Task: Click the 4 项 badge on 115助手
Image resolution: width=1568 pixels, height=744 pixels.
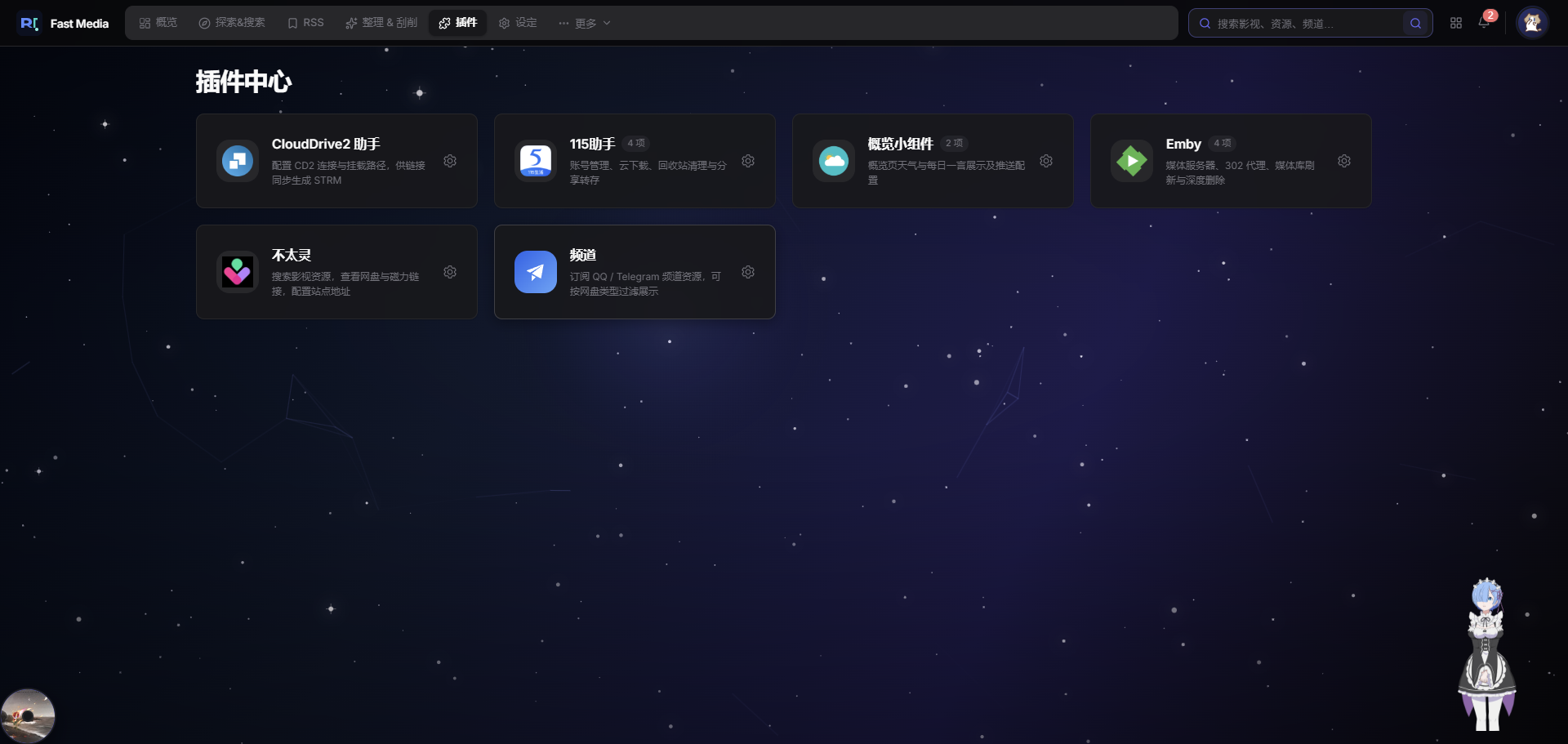Action: click(636, 143)
